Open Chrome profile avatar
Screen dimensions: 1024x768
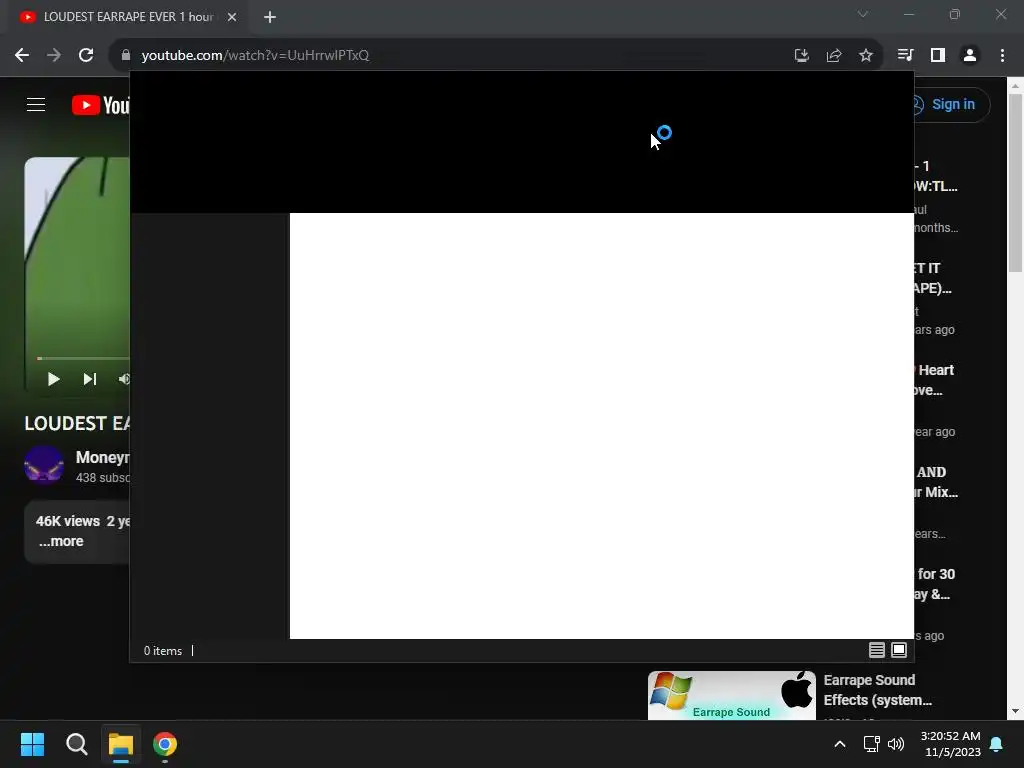point(970,56)
